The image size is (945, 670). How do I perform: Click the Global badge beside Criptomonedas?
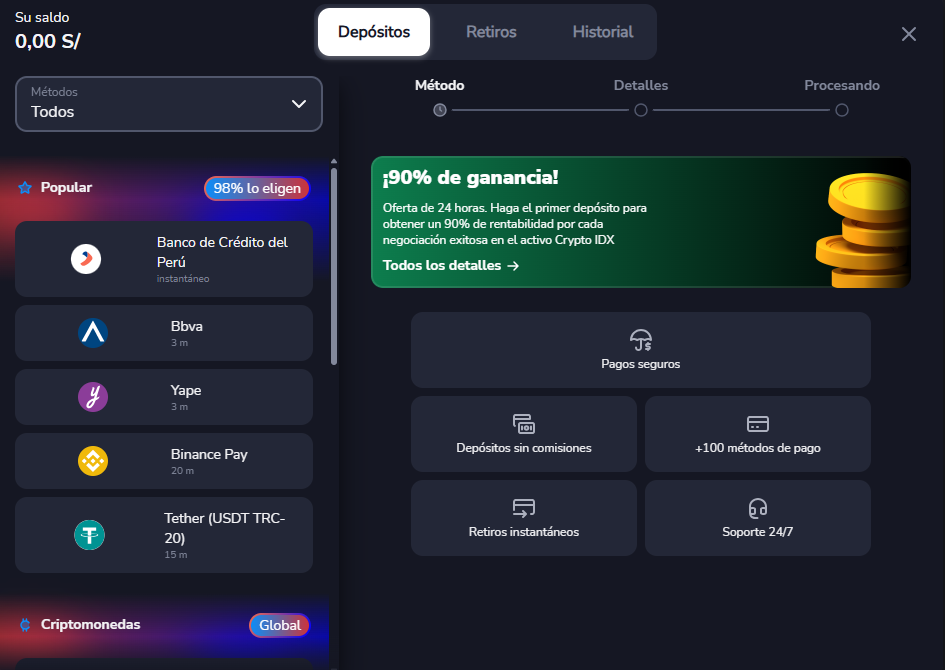click(279, 625)
